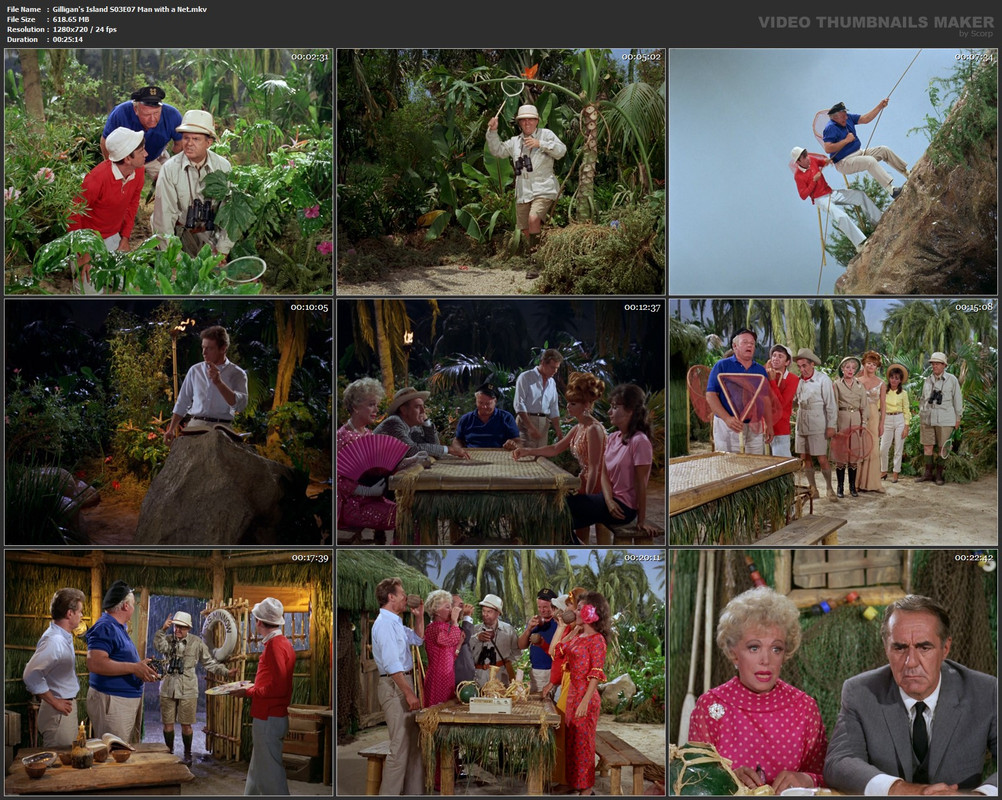Click the duration value 00:25:14
Screen dimensions: 1002x800
tap(68, 40)
